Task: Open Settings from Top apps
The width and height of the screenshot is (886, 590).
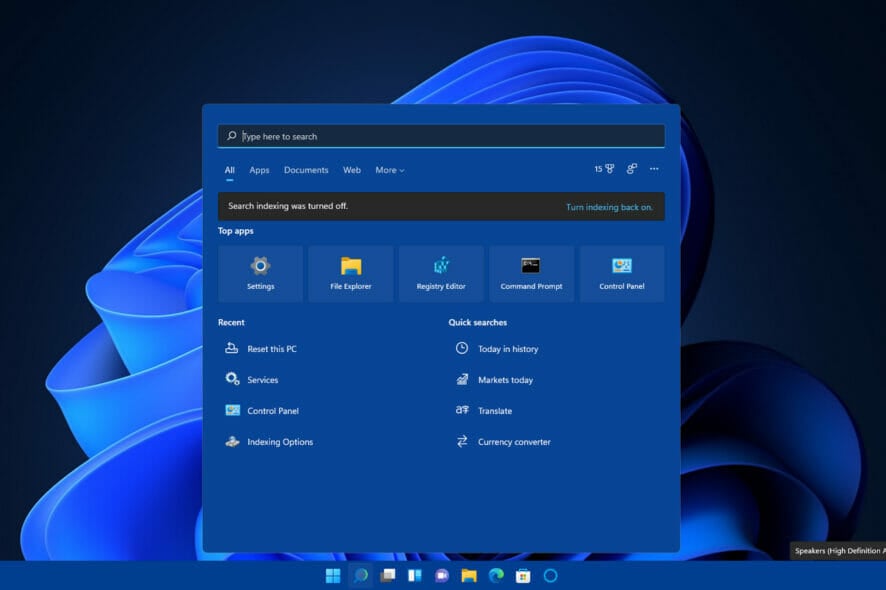Action: 260,273
